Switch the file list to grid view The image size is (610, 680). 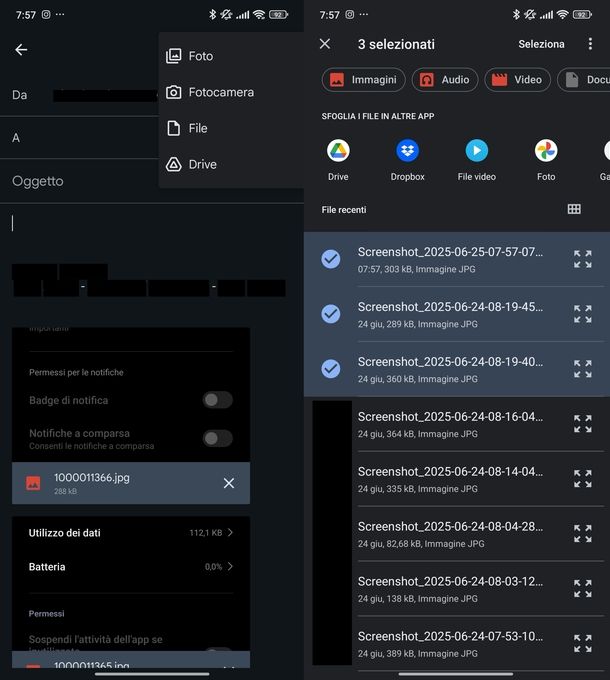coord(574,209)
